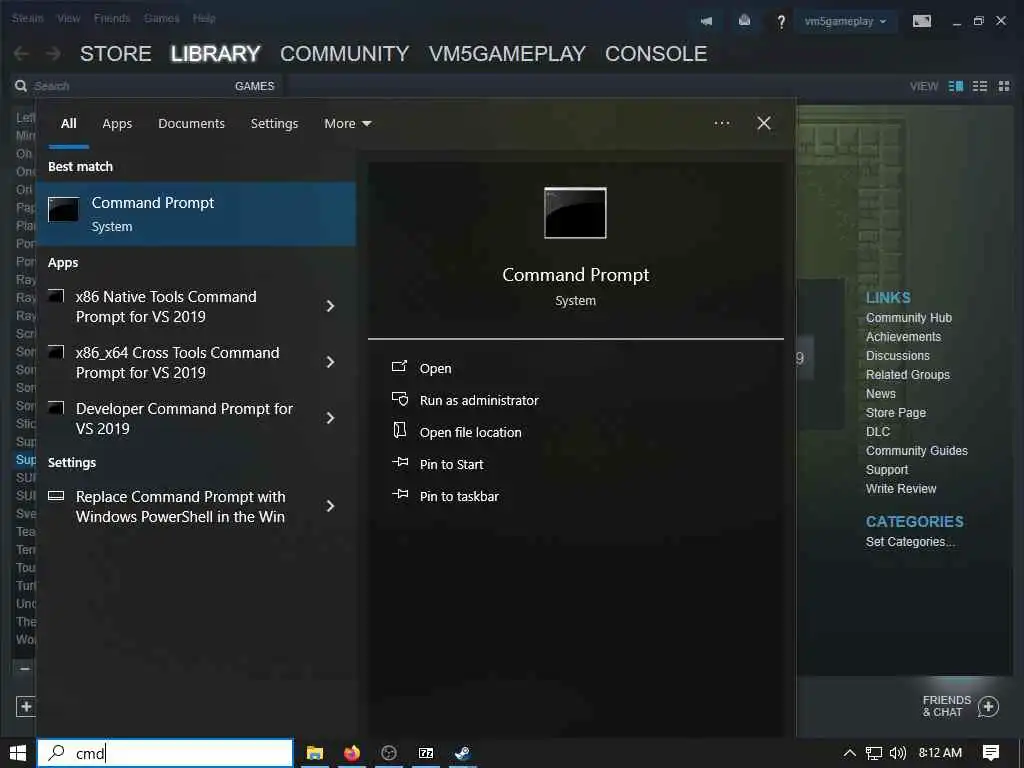Viewport: 1024px width, 768px height.
Task: Expand Replace Command Prompt setting arrow
Action: 330,506
